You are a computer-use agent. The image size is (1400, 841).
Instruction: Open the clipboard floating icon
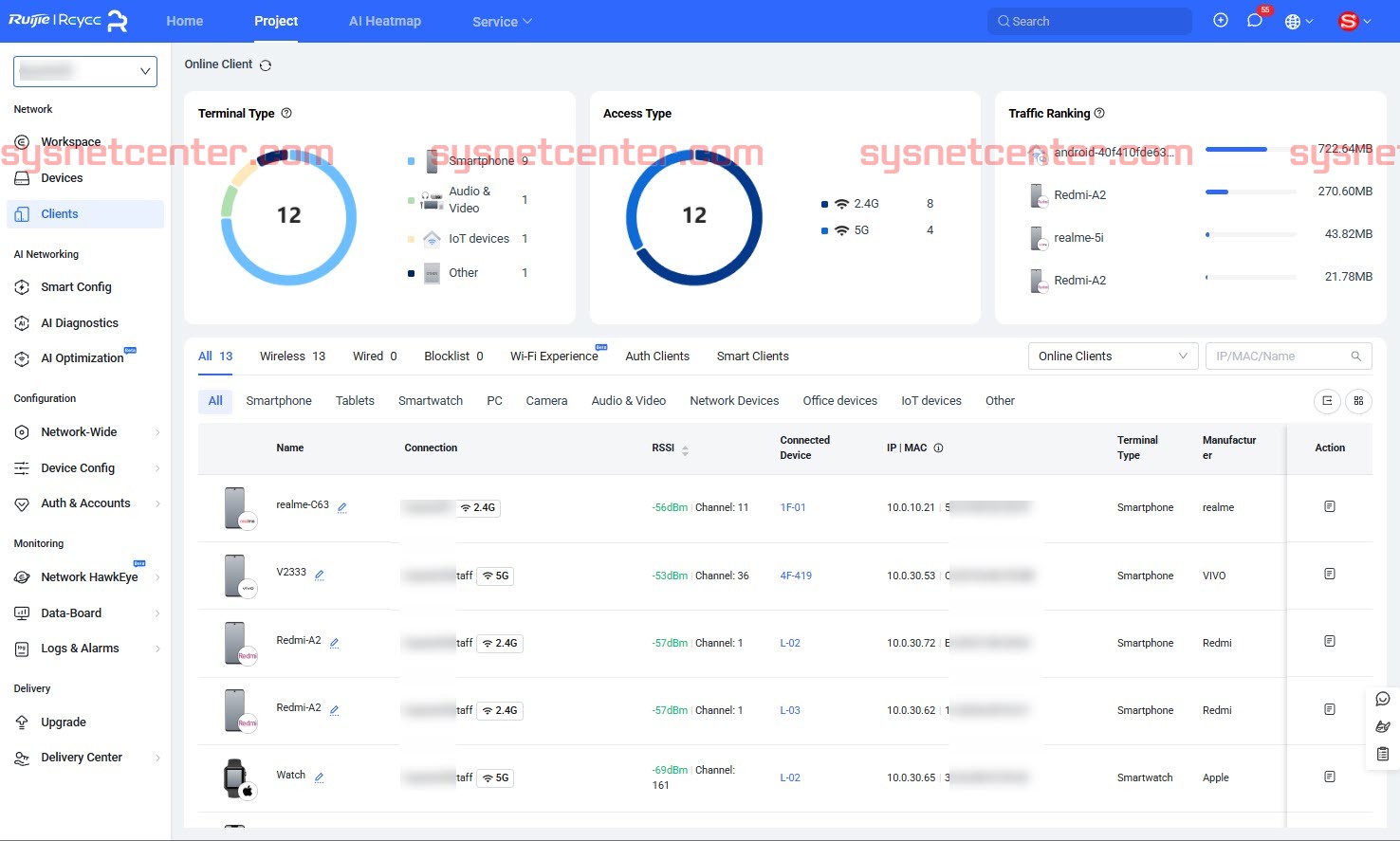pyautogui.click(x=1382, y=754)
